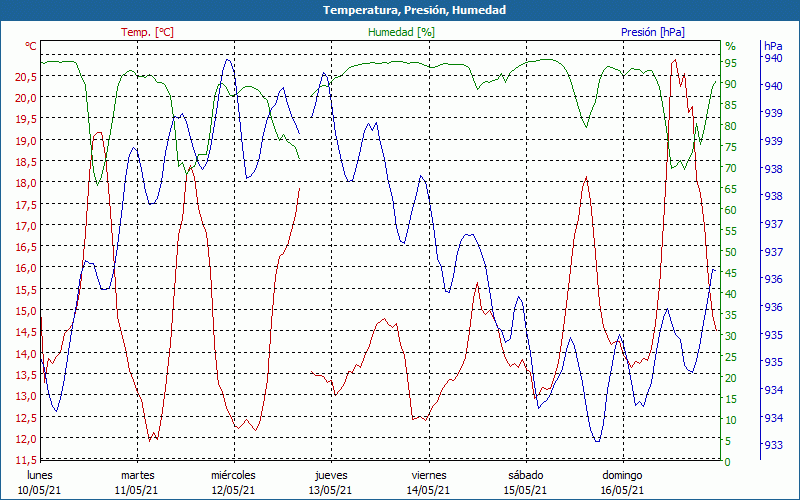Click the green '50' humidity axis value
The width and height of the screenshot is (800, 500).
(x=731, y=252)
